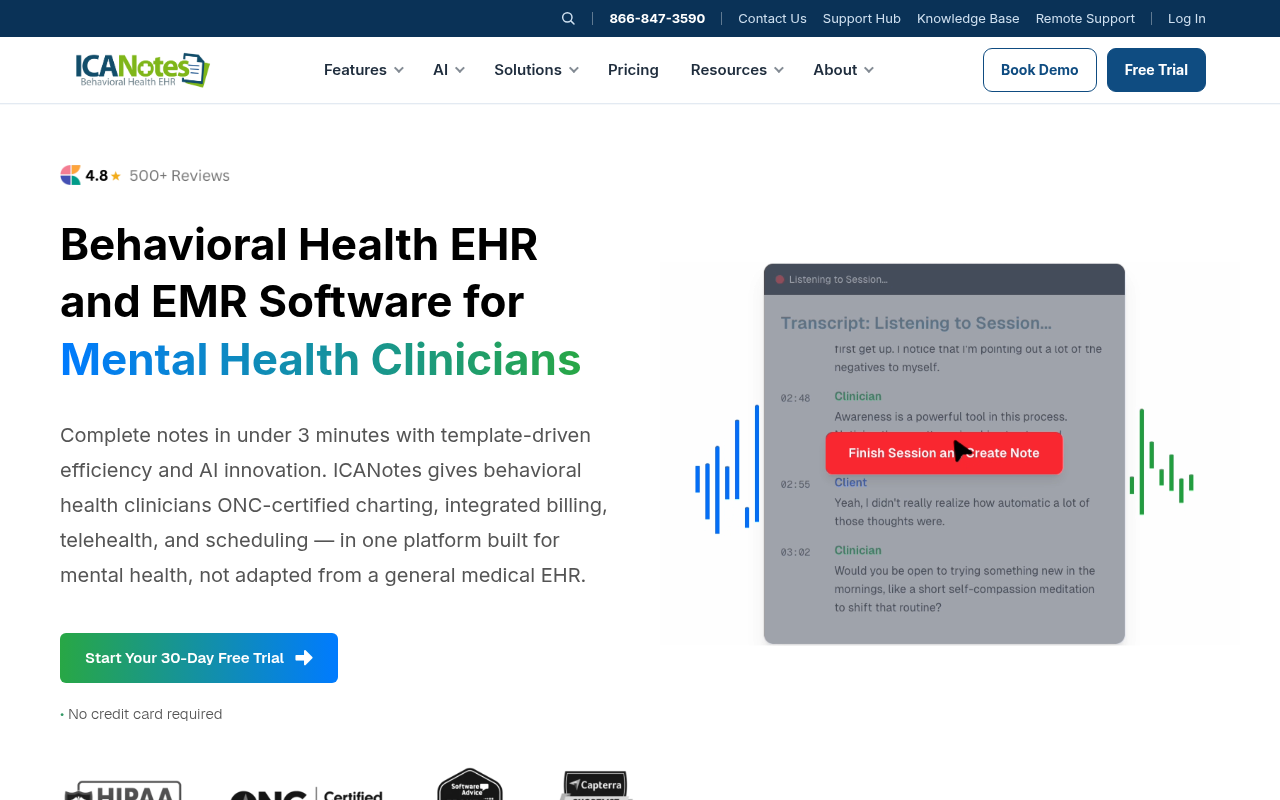Expand the Features chevron

pyautogui.click(x=399, y=70)
